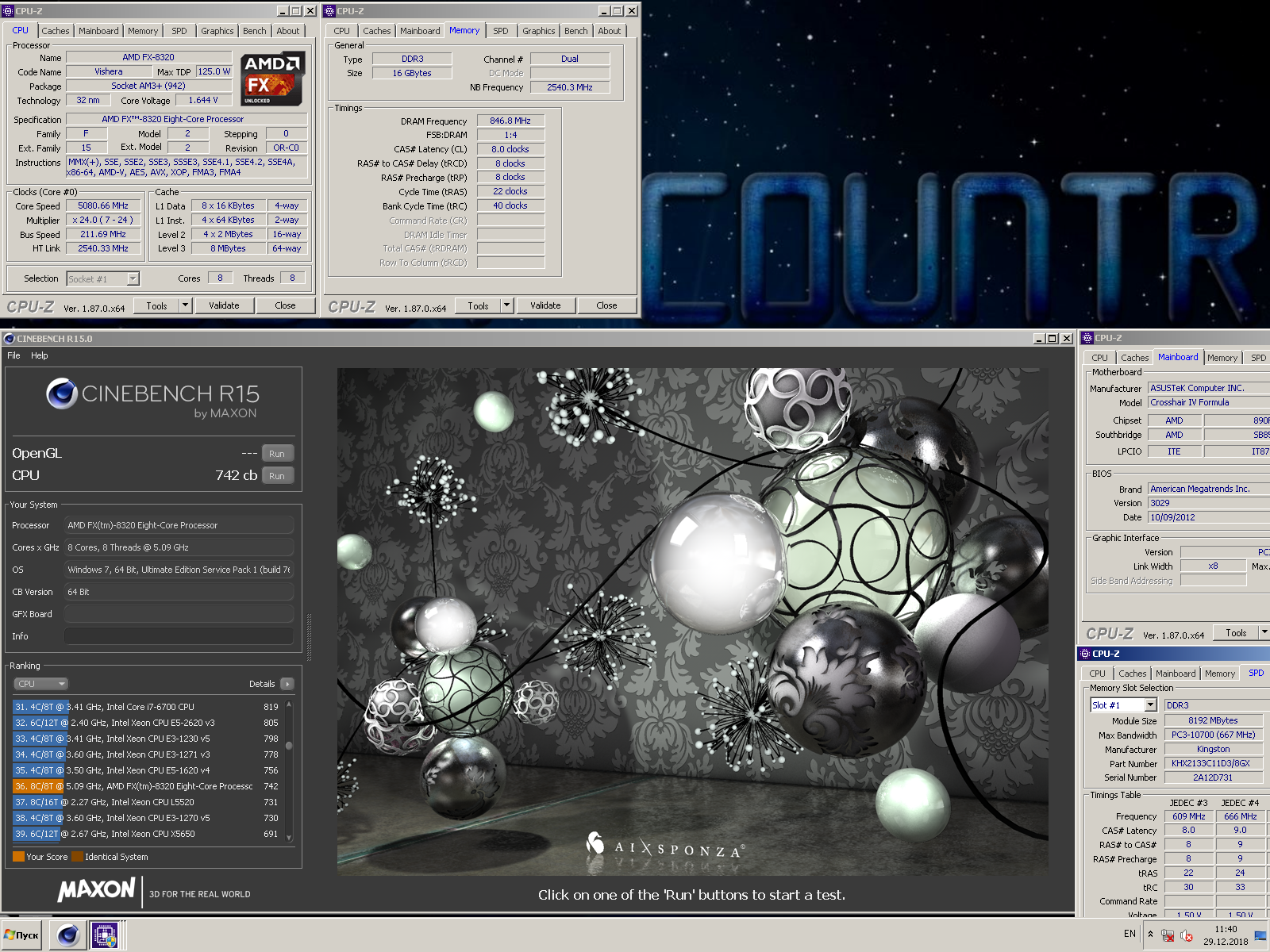Image resolution: width=1270 pixels, height=952 pixels.
Task: Select highlighted AMD FX-8320 ranking row
Action: pyautogui.click(x=148, y=786)
